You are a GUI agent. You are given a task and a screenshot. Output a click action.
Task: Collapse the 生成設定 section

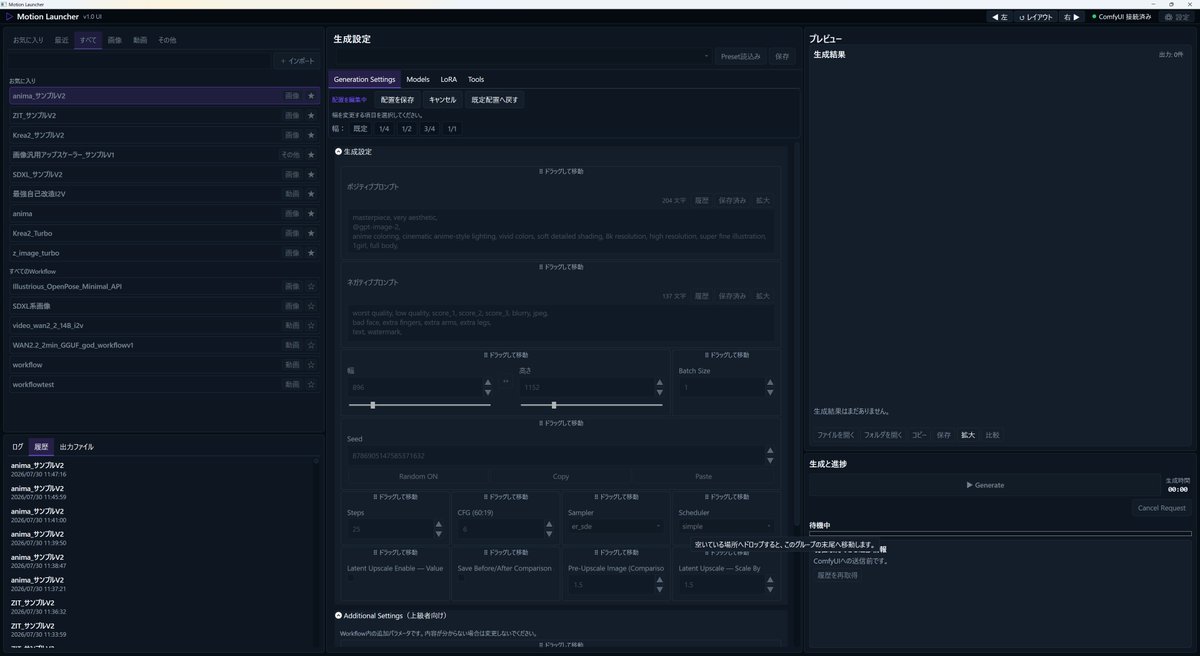pos(339,152)
